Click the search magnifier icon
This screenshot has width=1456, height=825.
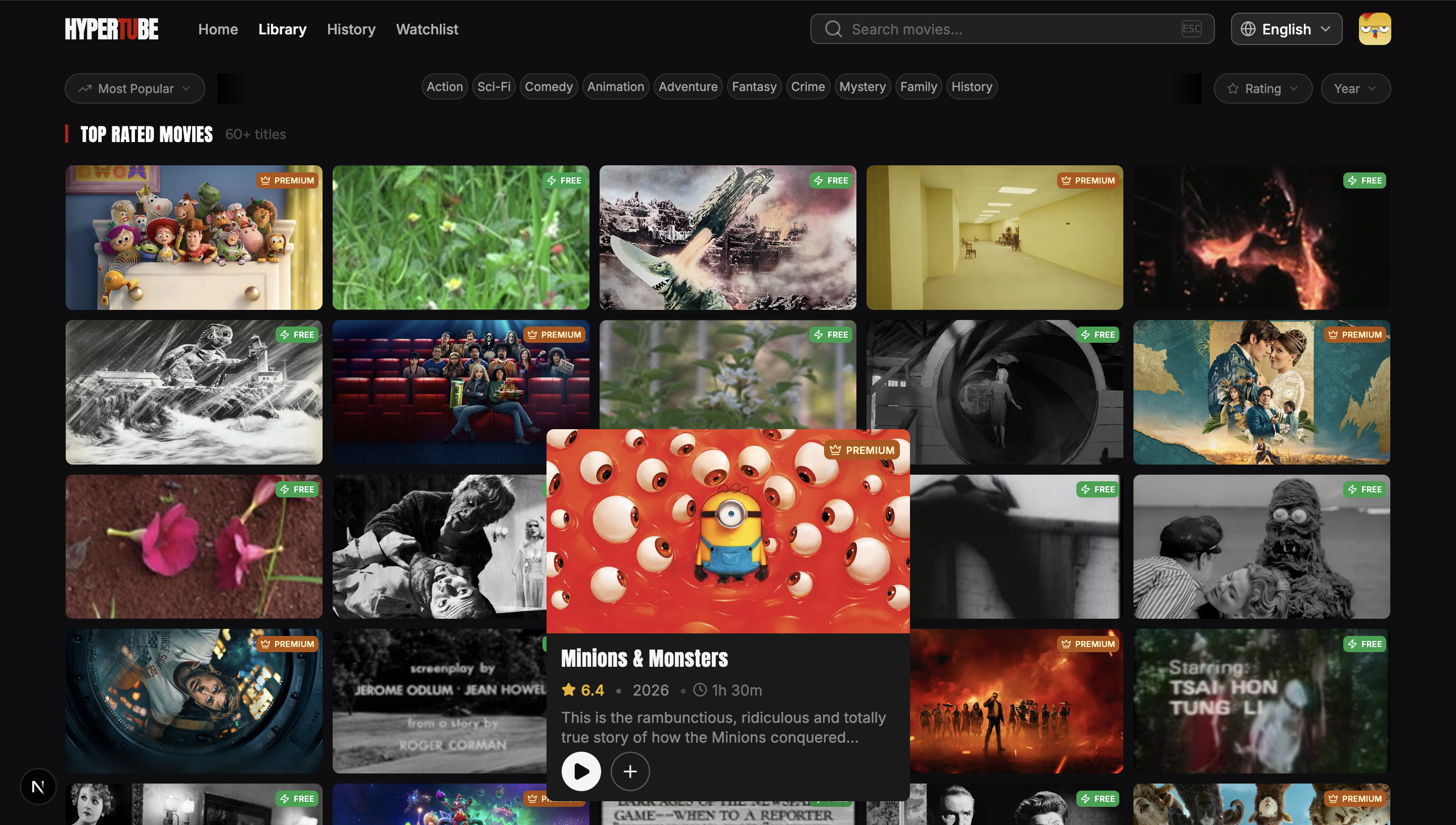833,29
